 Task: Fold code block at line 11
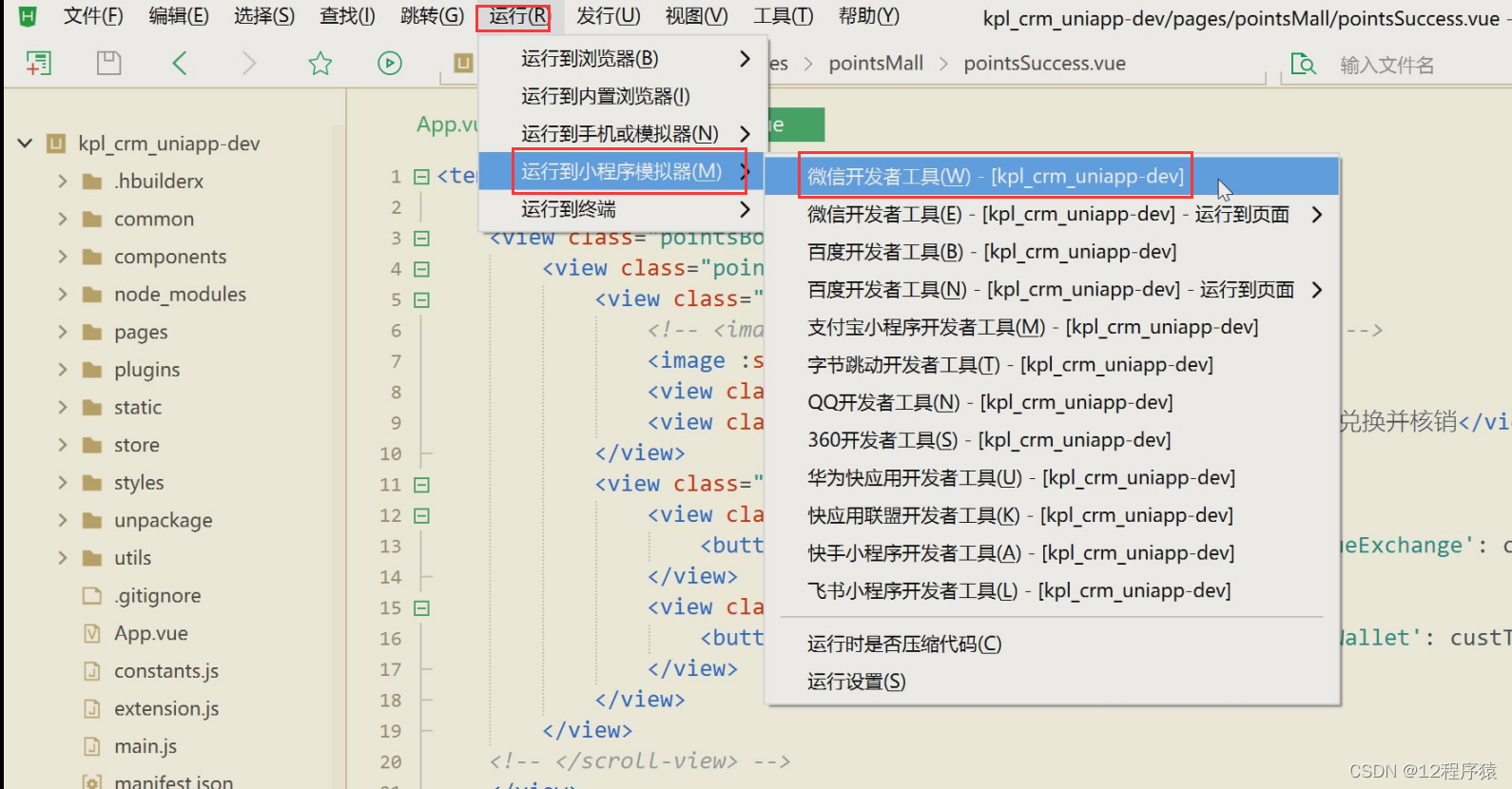[x=422, y=485]
